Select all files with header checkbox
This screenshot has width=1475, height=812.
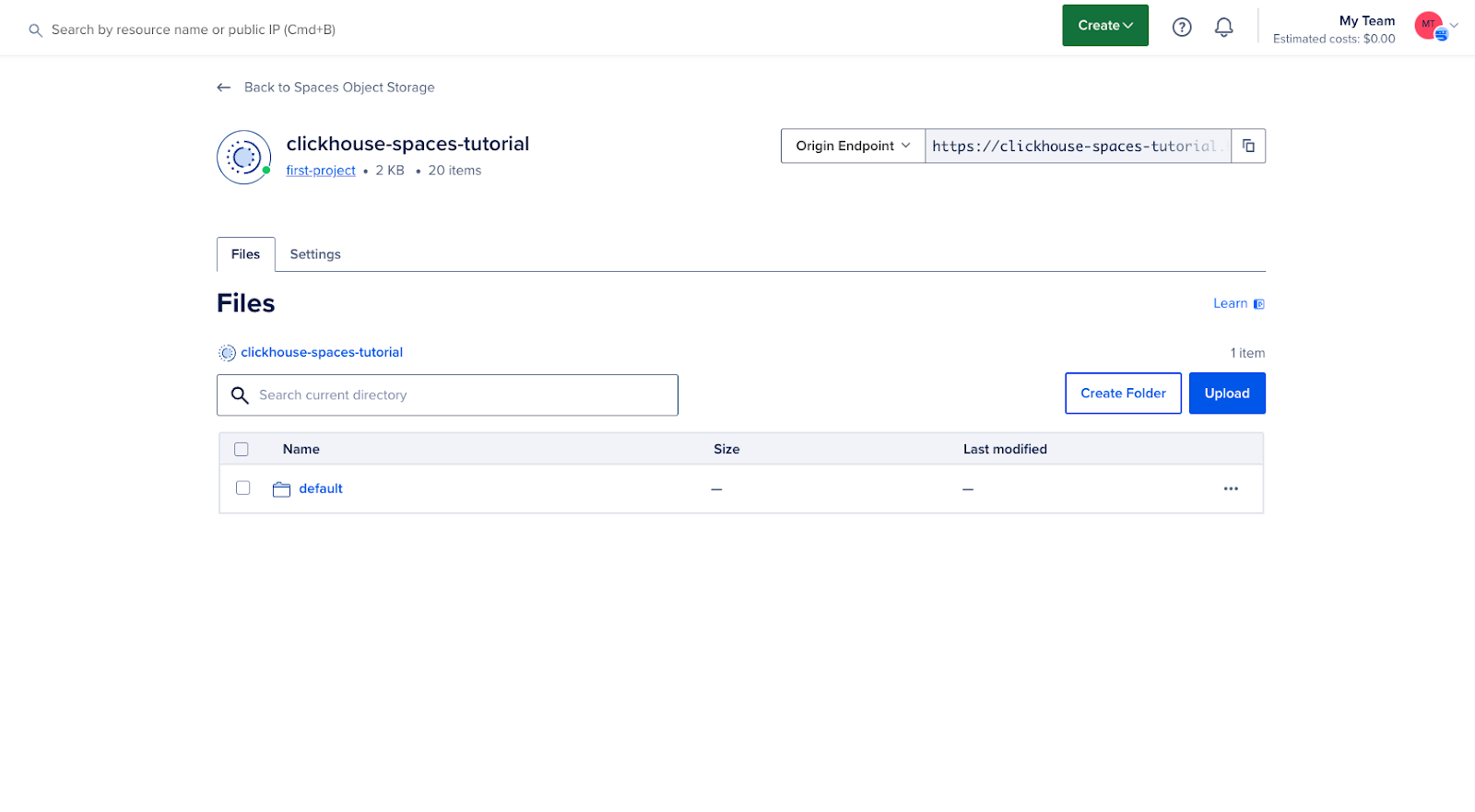tap(242, 450)
